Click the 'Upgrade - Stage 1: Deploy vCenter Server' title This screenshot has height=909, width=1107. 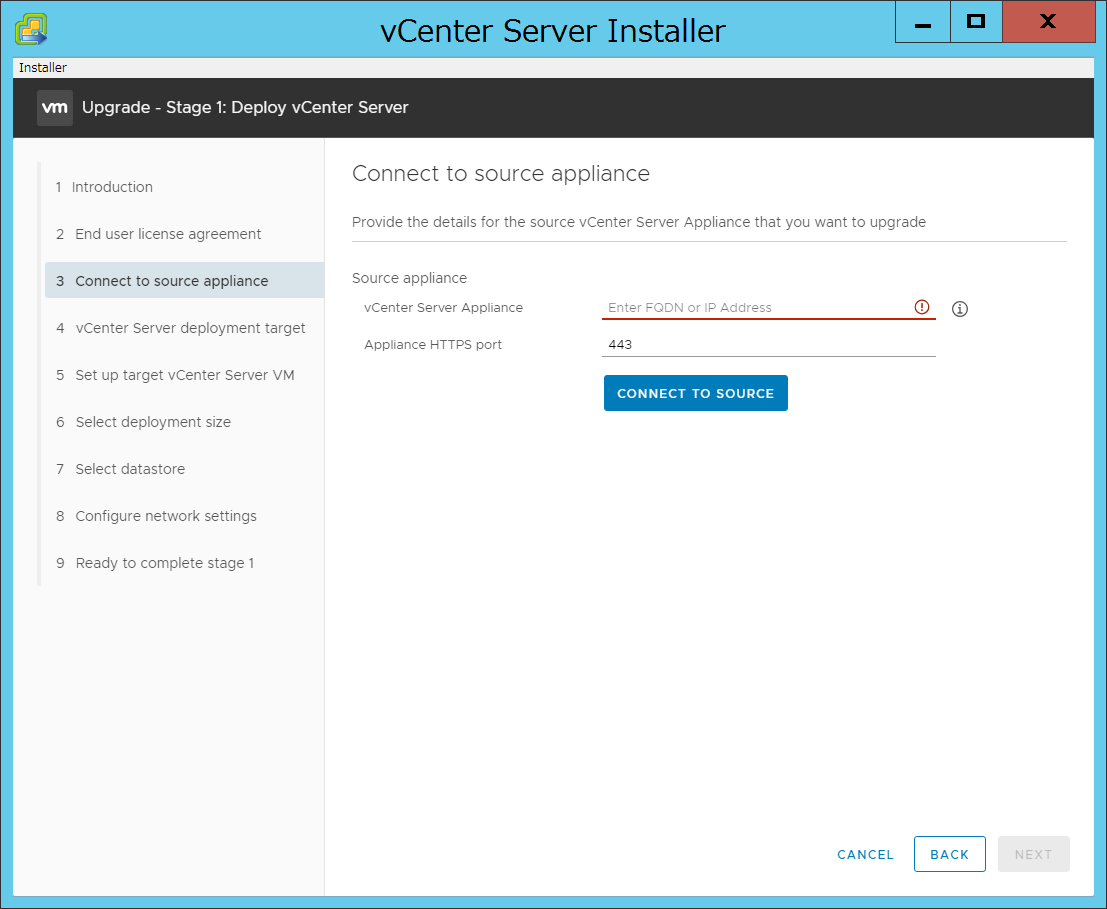[245, 107]
